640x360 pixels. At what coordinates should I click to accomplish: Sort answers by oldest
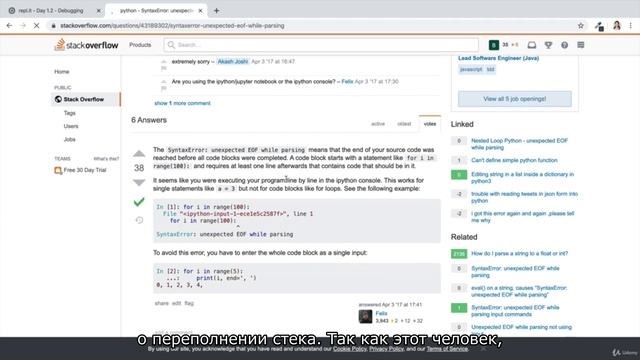tap(404, 124)
